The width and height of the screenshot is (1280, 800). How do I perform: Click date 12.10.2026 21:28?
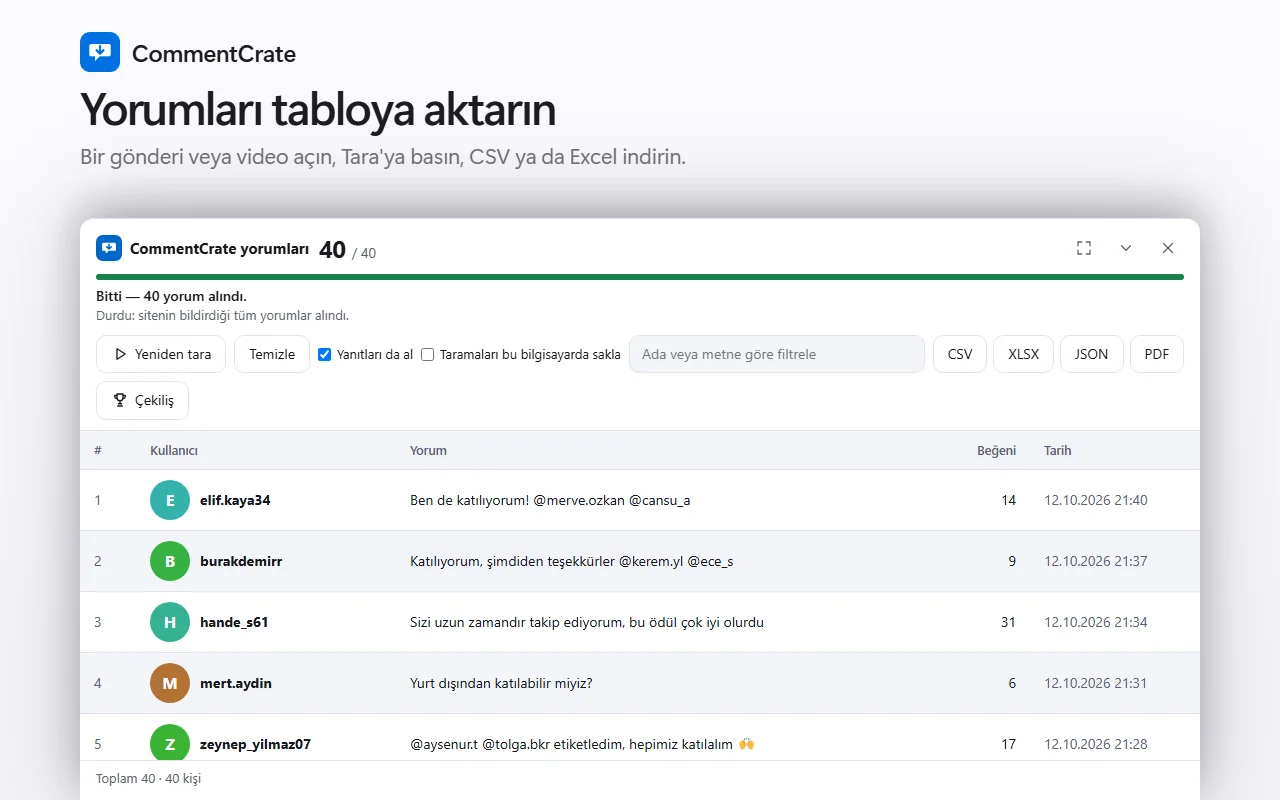(x=1096, y=744)
